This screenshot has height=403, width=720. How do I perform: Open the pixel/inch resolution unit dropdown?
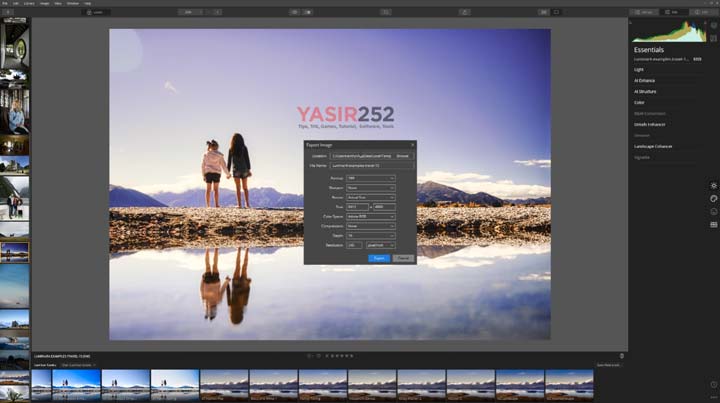pos(381,245)
